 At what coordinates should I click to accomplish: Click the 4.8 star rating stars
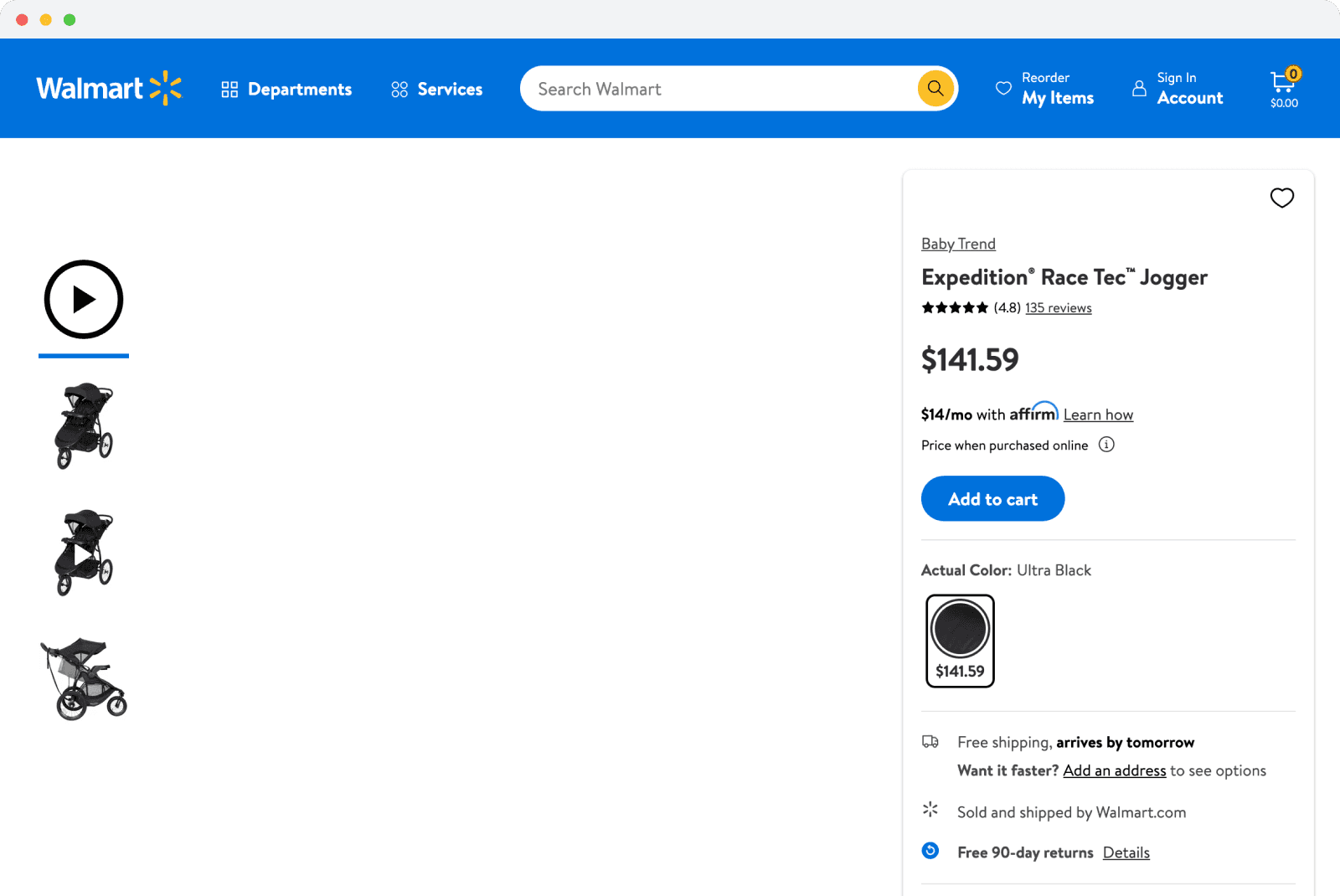pyautogui.click(x=954, y=307)
